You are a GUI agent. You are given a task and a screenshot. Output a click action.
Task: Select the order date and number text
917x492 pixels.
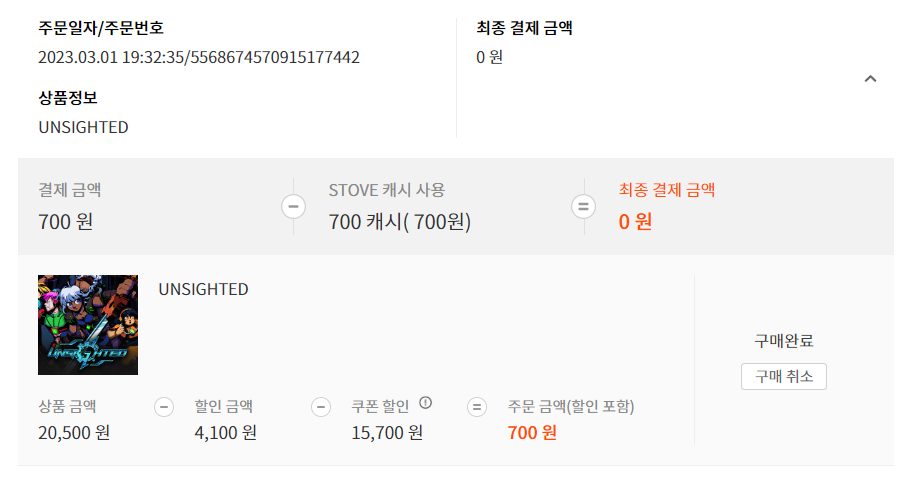click(x=199, y=57)
